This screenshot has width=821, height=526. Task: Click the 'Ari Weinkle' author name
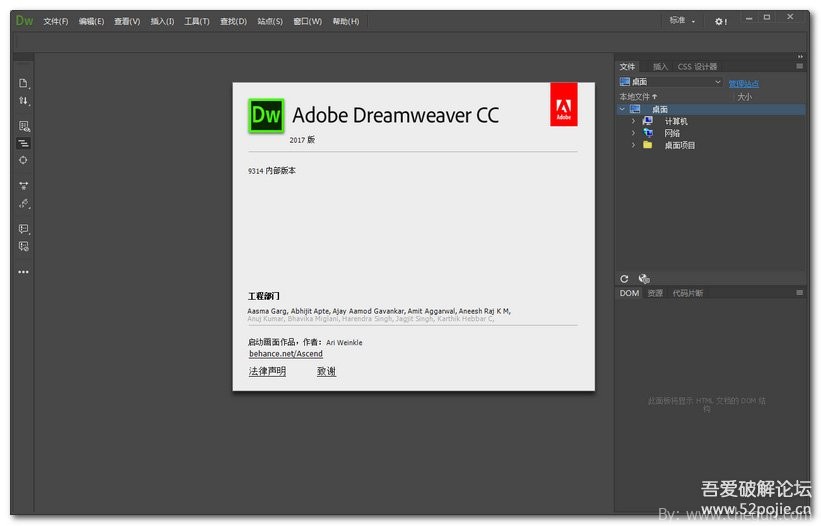click(x=344, y=343)
